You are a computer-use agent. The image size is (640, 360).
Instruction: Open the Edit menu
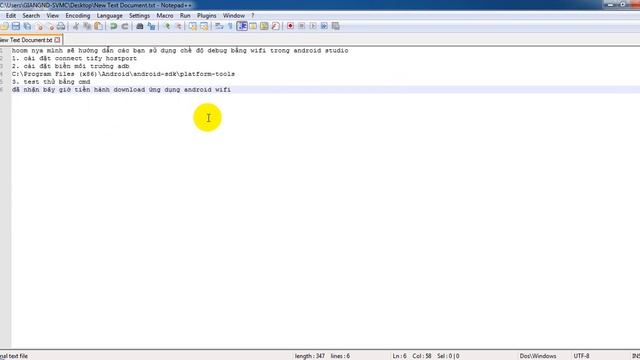[11, 16]
